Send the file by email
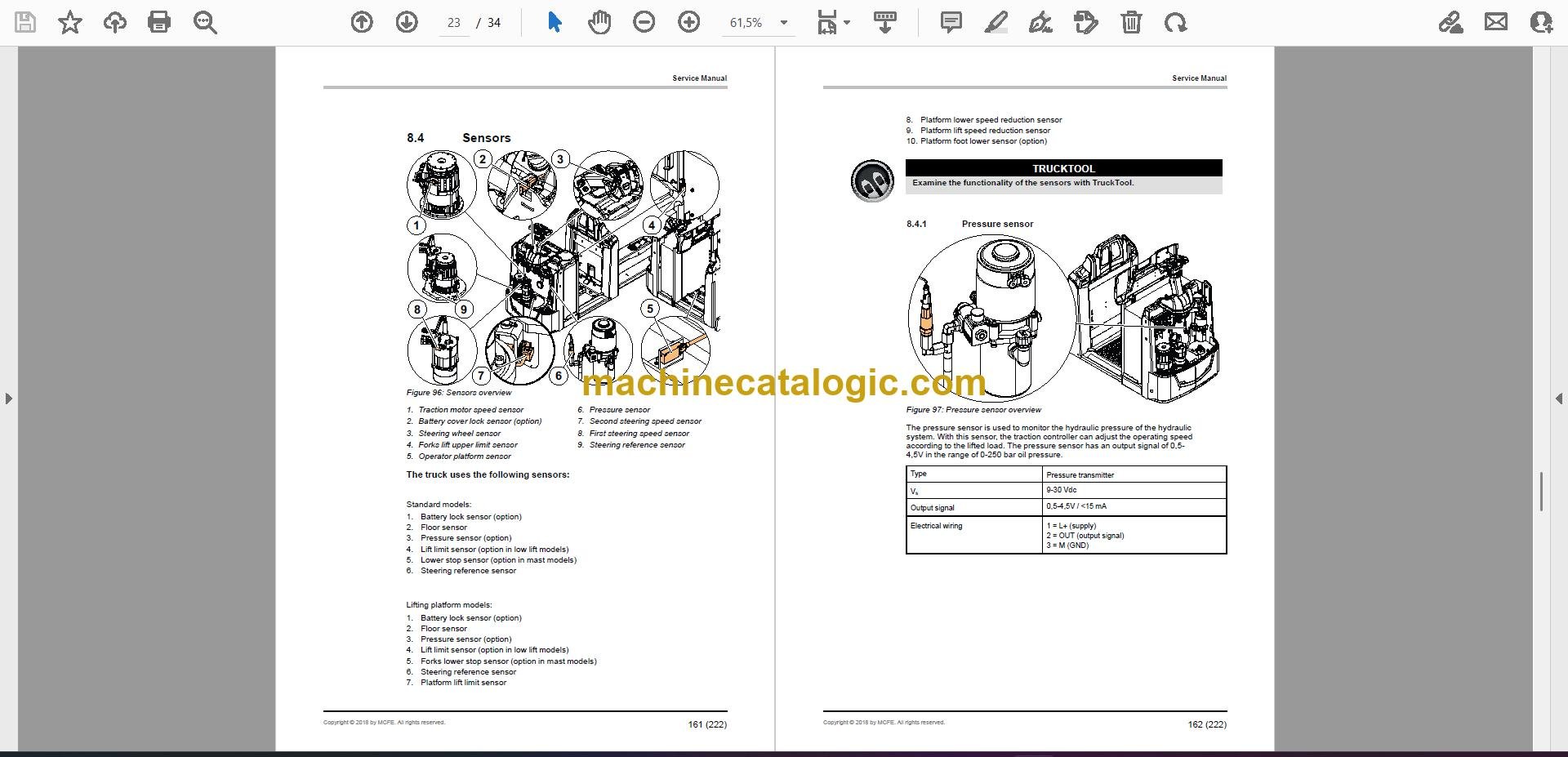Image resolution: width=1568 pixels, height=757 pixels. click(x=1496, y=22)
